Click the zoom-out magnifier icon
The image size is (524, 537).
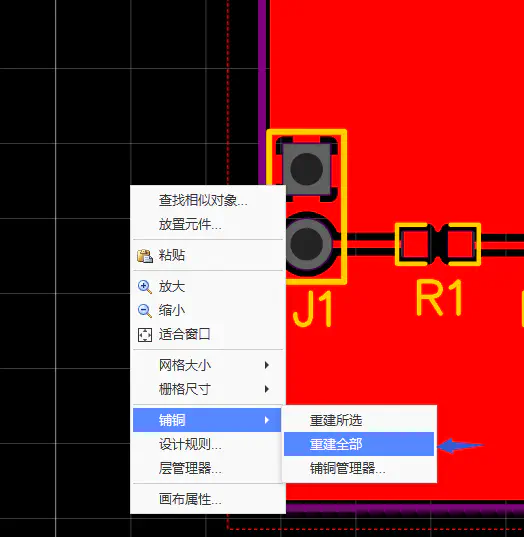tap(145, 311)
